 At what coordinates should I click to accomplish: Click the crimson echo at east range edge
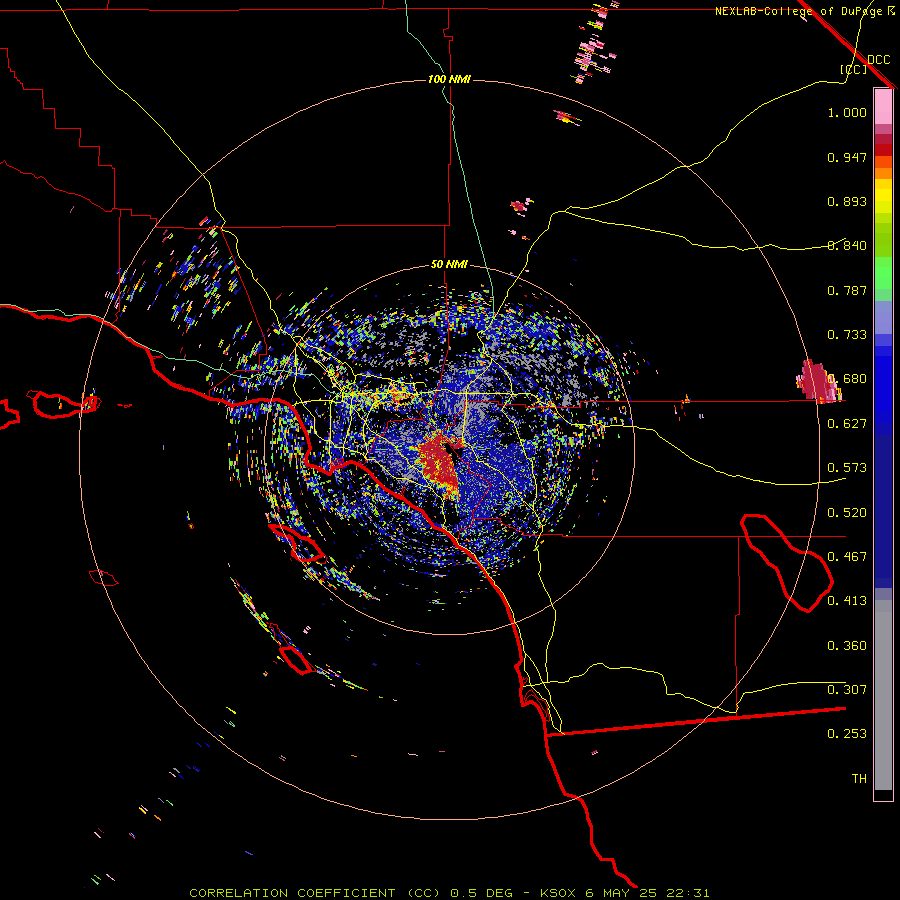click(817, 381)
